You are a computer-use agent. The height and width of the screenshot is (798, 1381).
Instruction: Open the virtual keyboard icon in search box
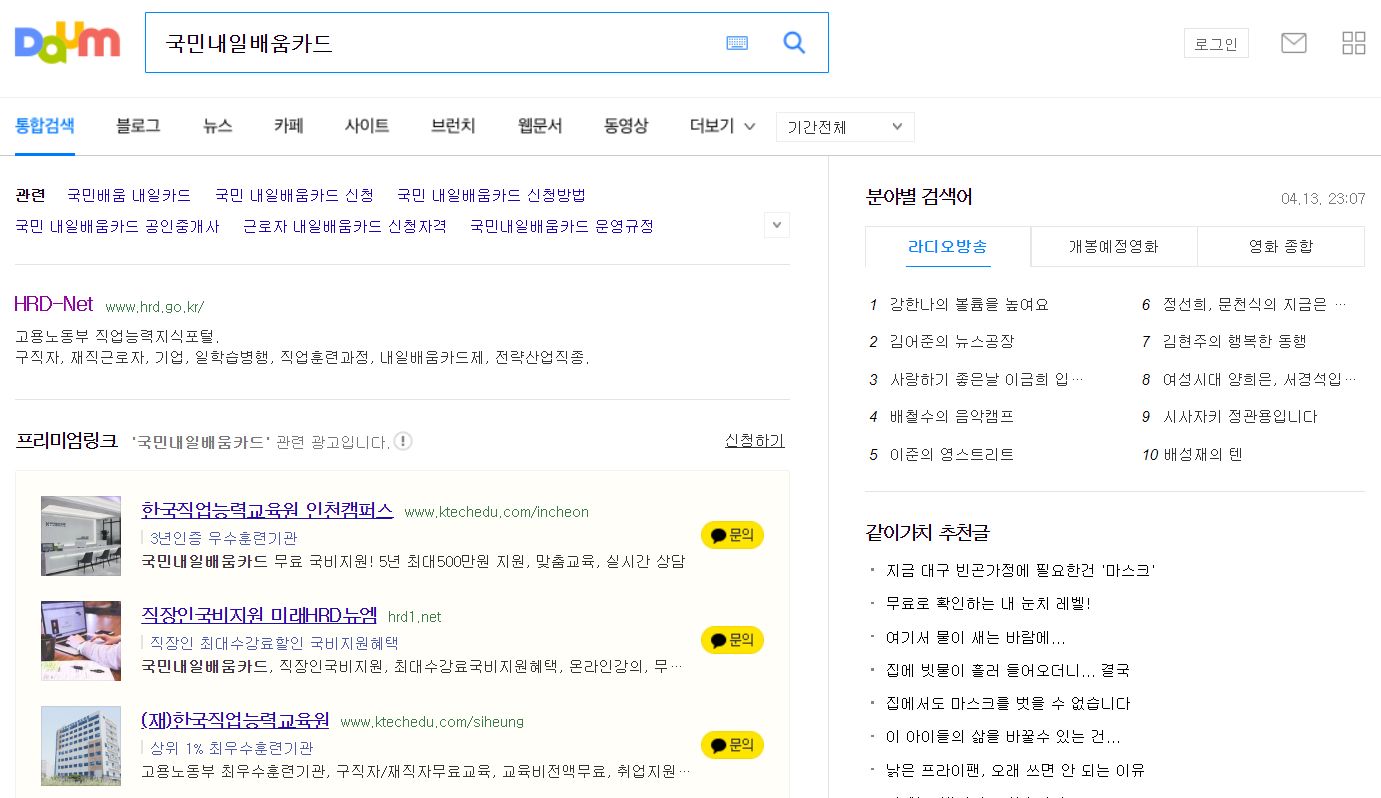tap(737, 43)
